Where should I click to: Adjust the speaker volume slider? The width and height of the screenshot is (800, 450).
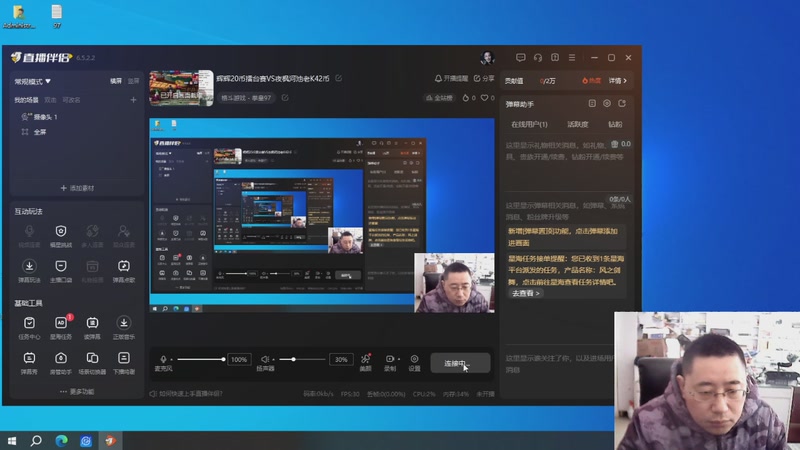coord(302,360)
